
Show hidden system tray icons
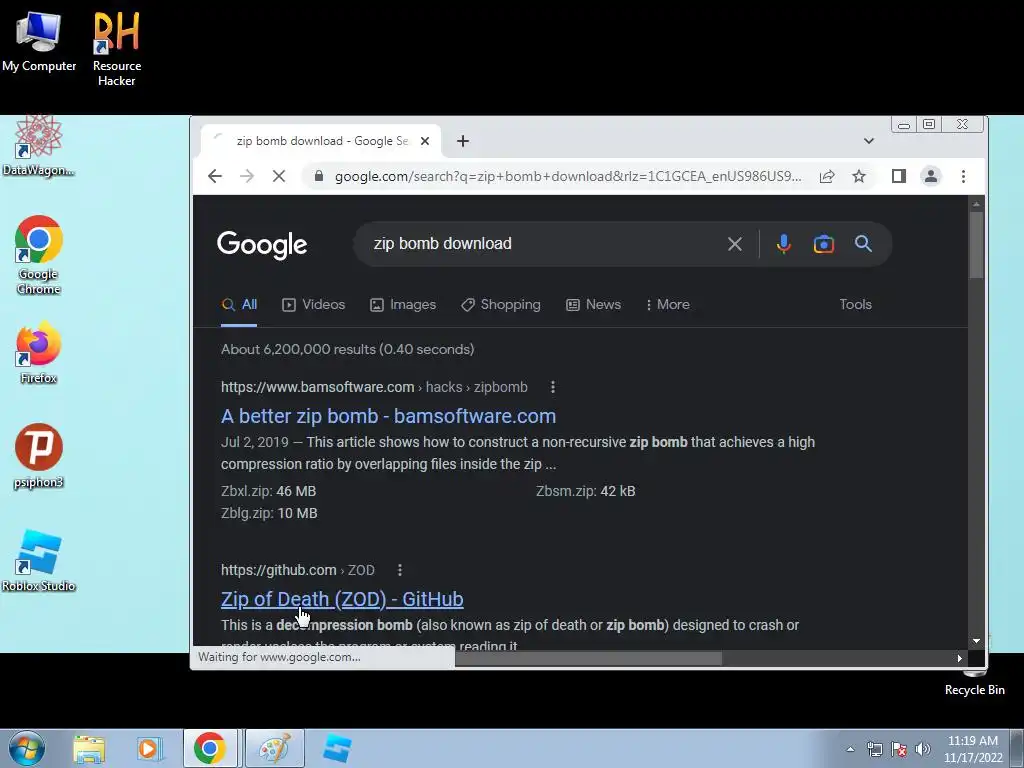(x=850, y=749)
